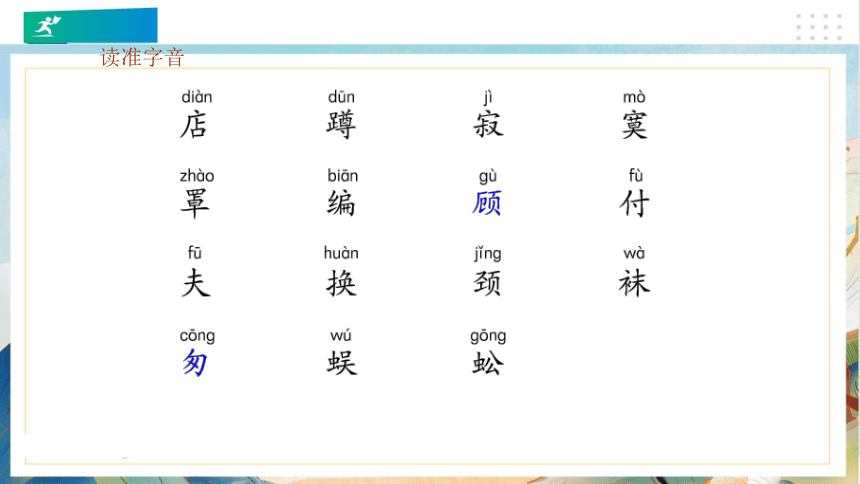The width and height of the screenshot is (860, 484).
Task: Select the character 寞
Action: pyautogui.click(x=635, y=125)
